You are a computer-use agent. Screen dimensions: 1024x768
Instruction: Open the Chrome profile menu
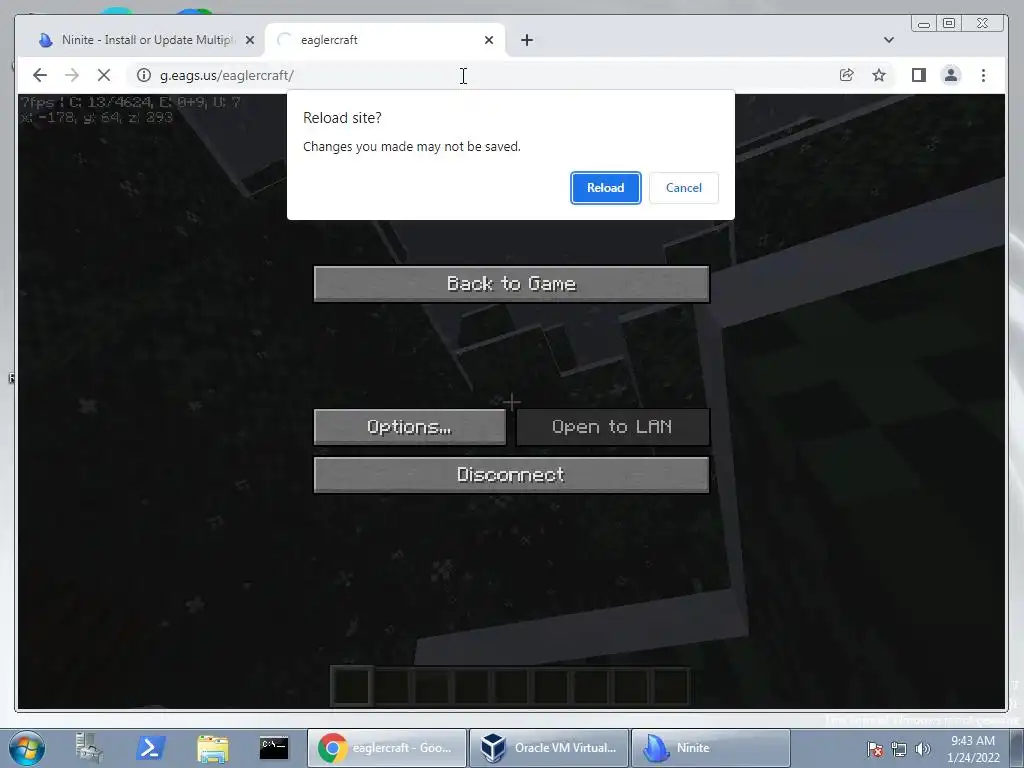(x=951, y=75)
